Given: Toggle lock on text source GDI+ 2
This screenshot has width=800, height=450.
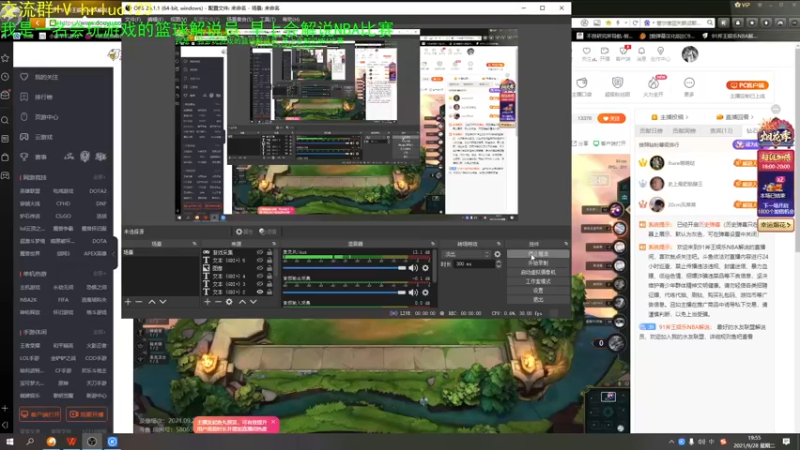Looking at the screenshot, I should [269, 292].
